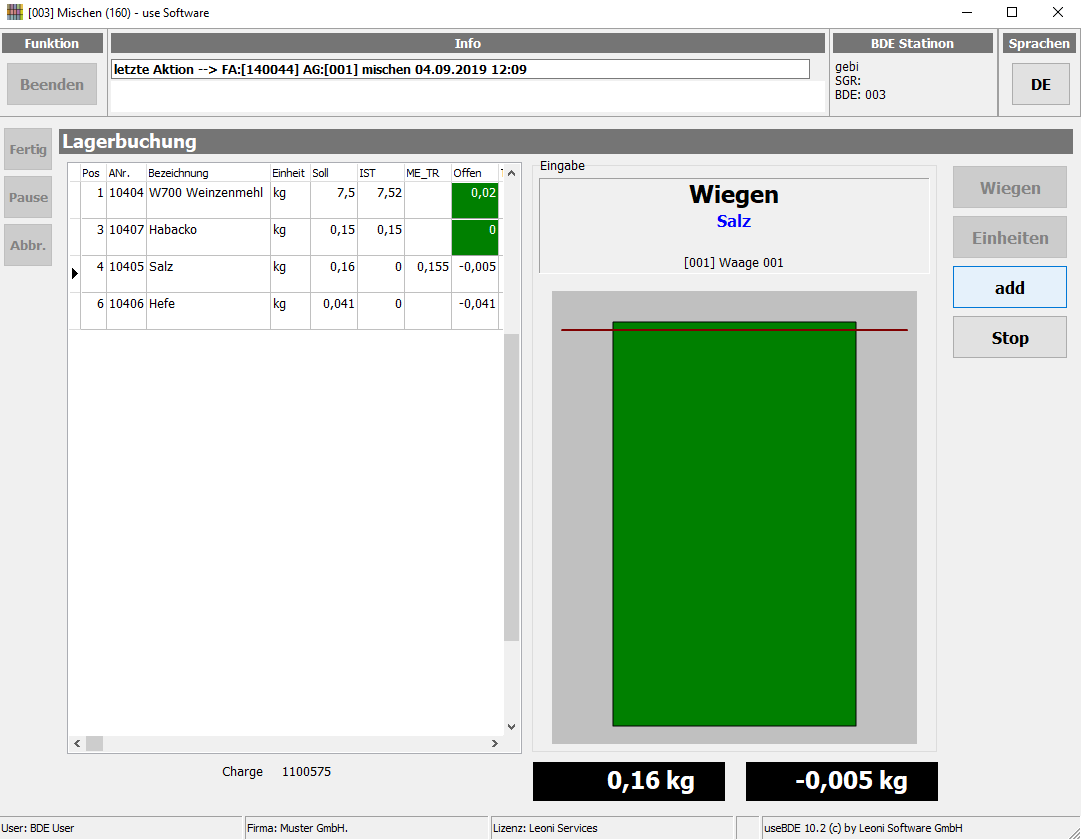Click the horizontal scroll left arrow
Screen dimensions: 1081x840
pos(77,743)
